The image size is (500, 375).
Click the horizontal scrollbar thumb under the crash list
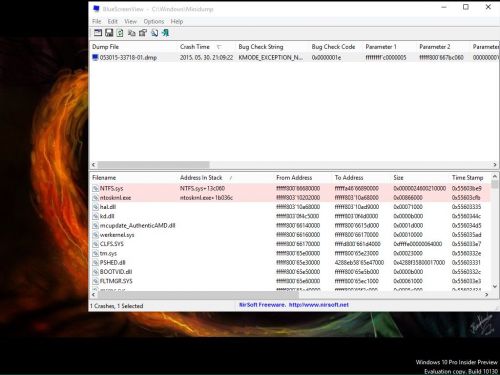153,165
